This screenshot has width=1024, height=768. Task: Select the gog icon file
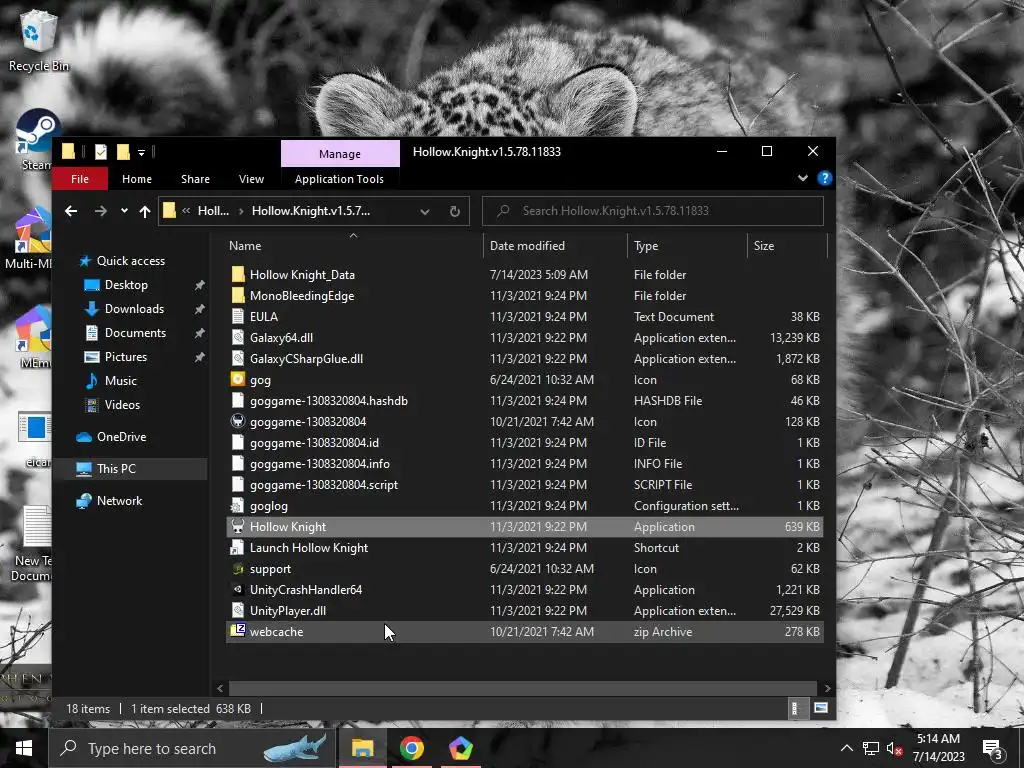[x=238, y=379]
